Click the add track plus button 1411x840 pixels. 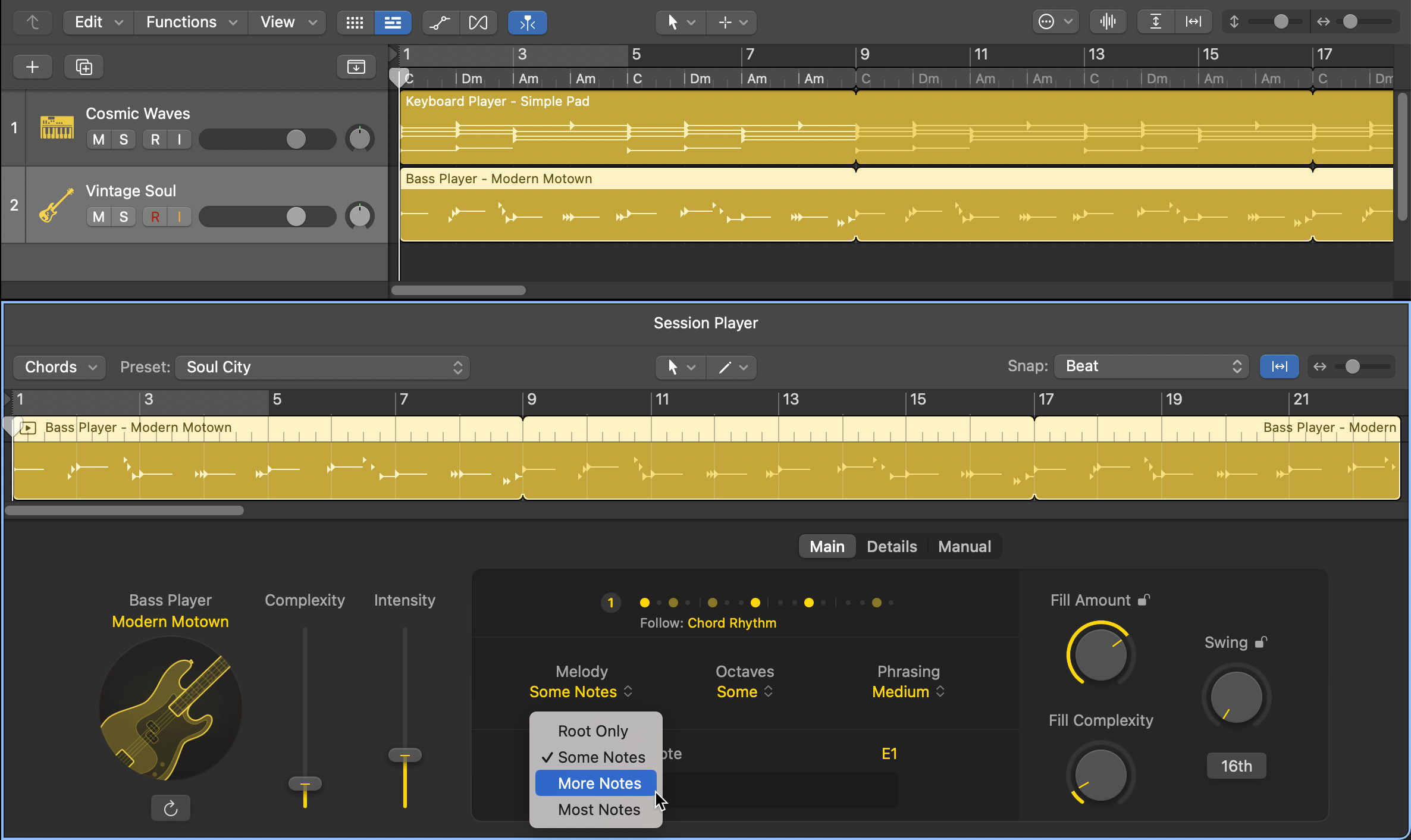pos(33,67)
